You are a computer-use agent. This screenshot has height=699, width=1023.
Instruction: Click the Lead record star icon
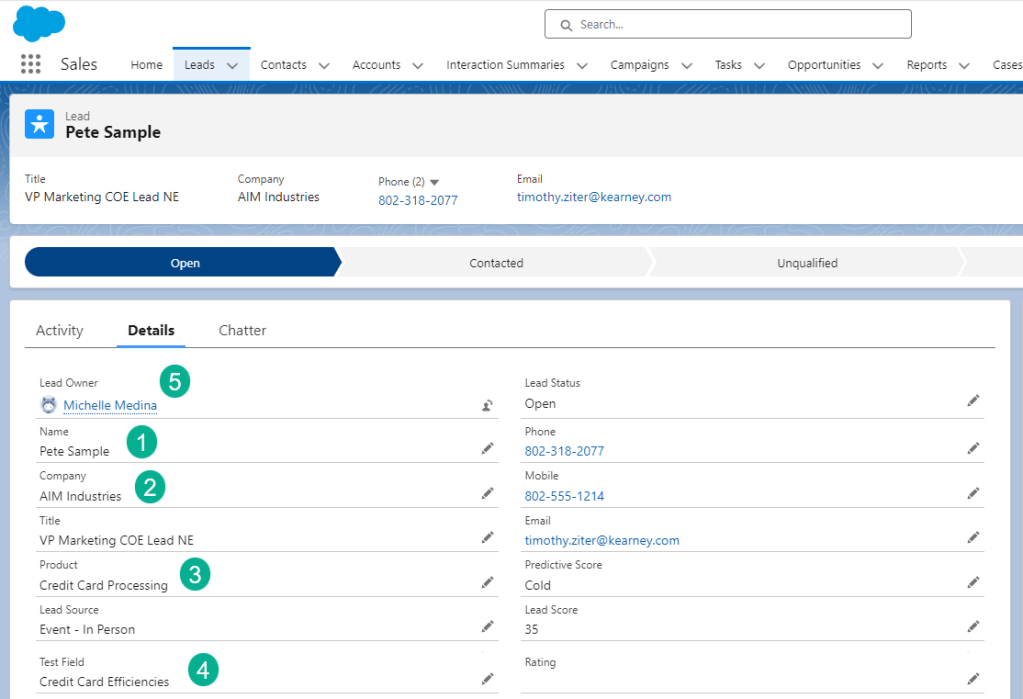pos(40,124)
